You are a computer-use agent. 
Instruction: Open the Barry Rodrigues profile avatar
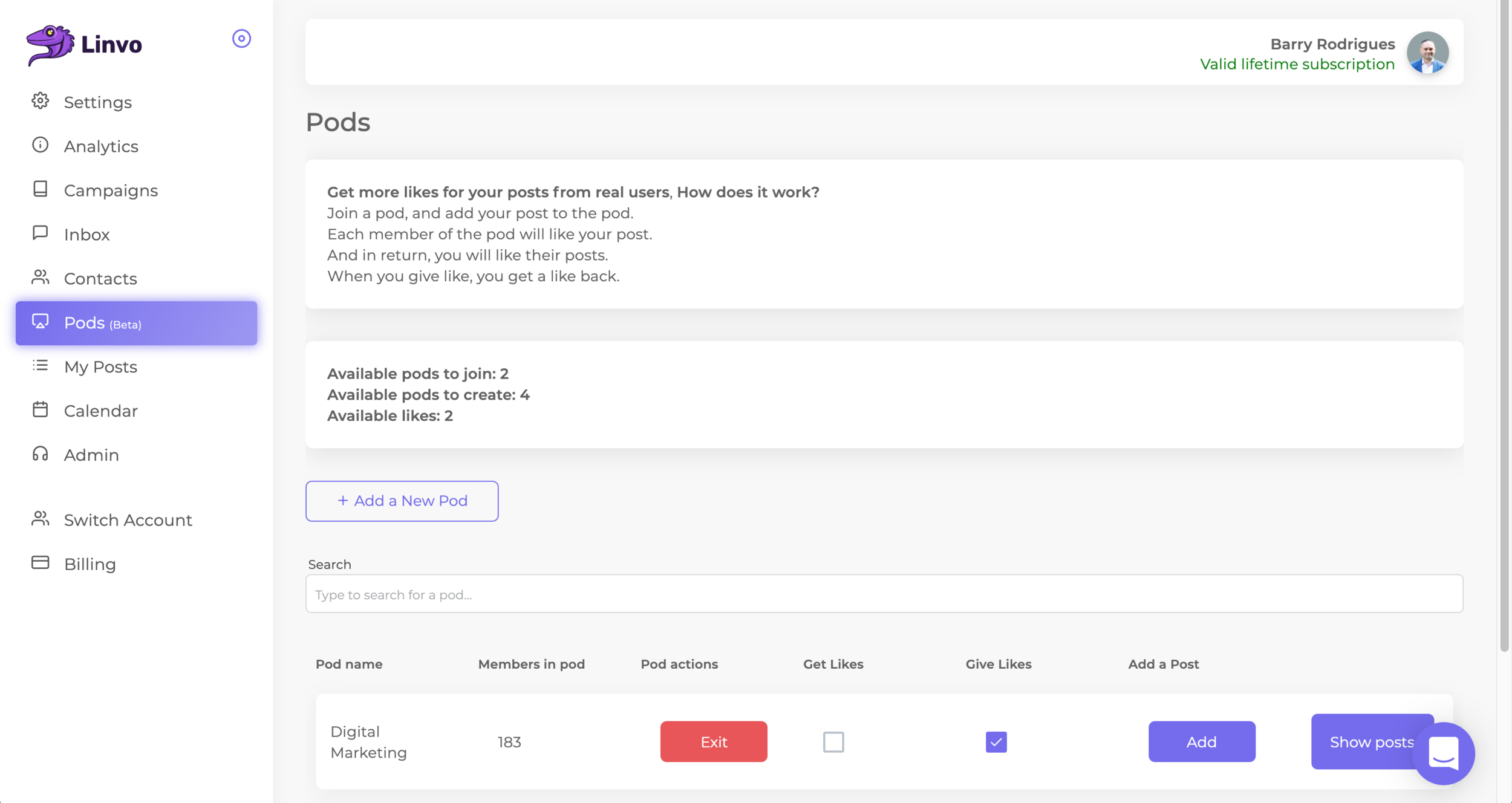point(1427,53)
